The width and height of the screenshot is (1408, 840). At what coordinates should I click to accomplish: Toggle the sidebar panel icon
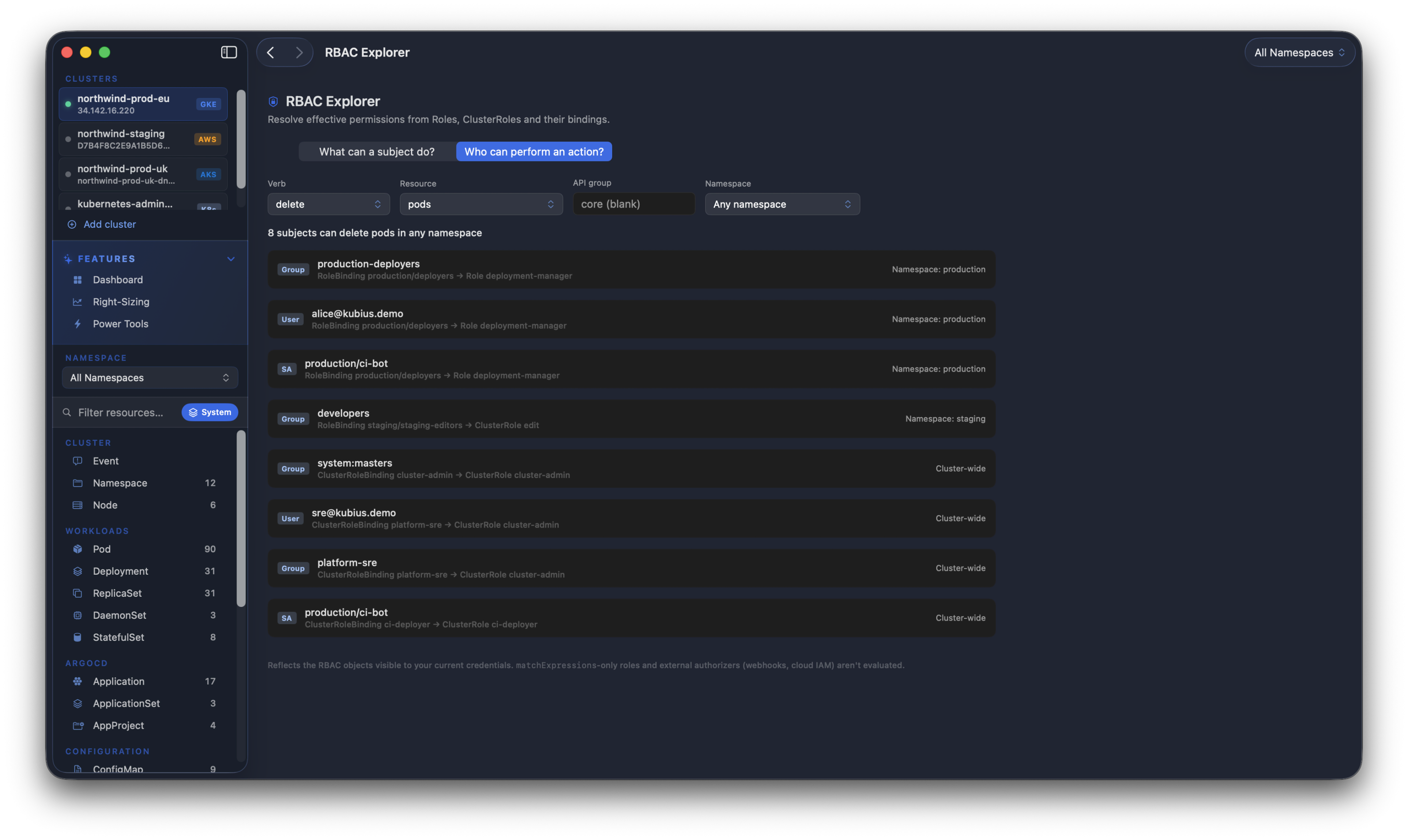point(229,52)
